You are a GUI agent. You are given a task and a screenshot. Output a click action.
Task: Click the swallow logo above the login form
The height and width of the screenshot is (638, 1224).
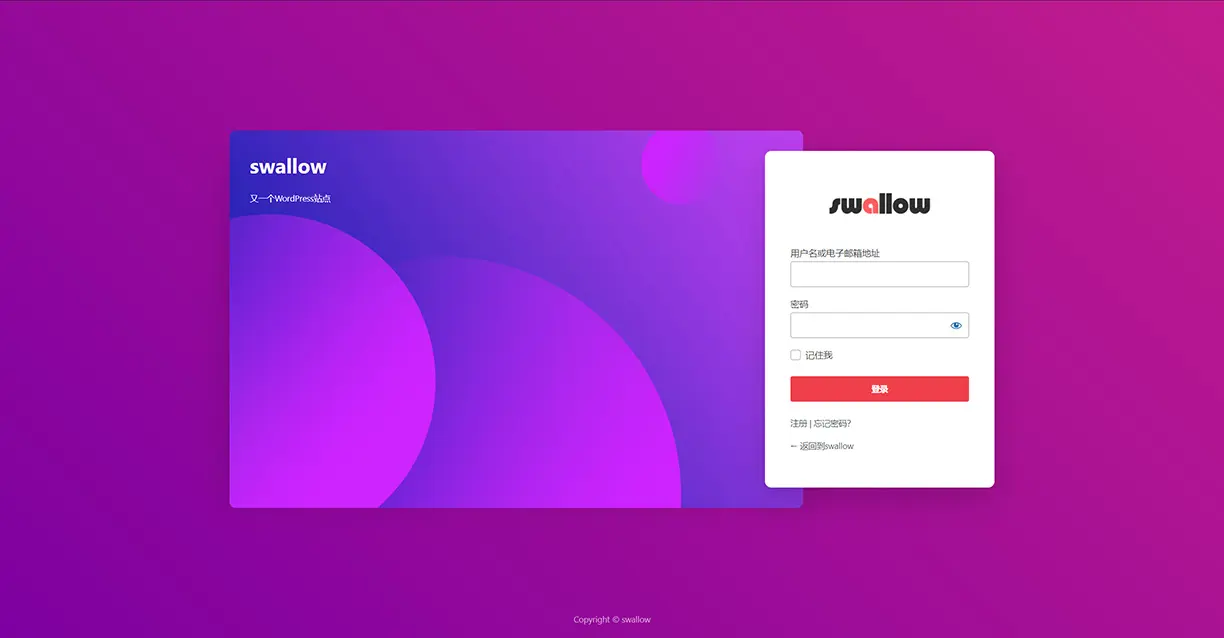(x=879, y=205)
